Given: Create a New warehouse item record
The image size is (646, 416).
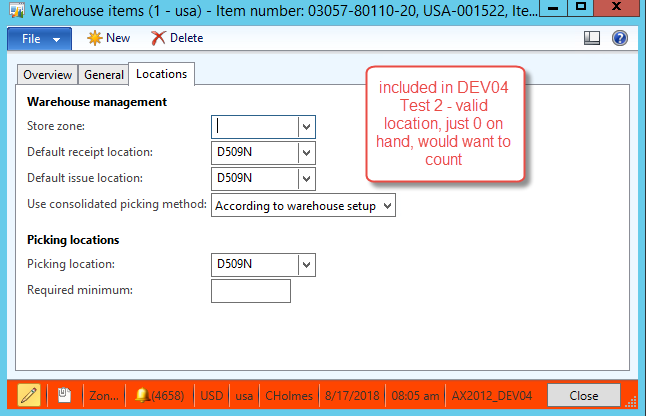Looking at the screenshot, I should pyautogui.click(x=109, y=38).
